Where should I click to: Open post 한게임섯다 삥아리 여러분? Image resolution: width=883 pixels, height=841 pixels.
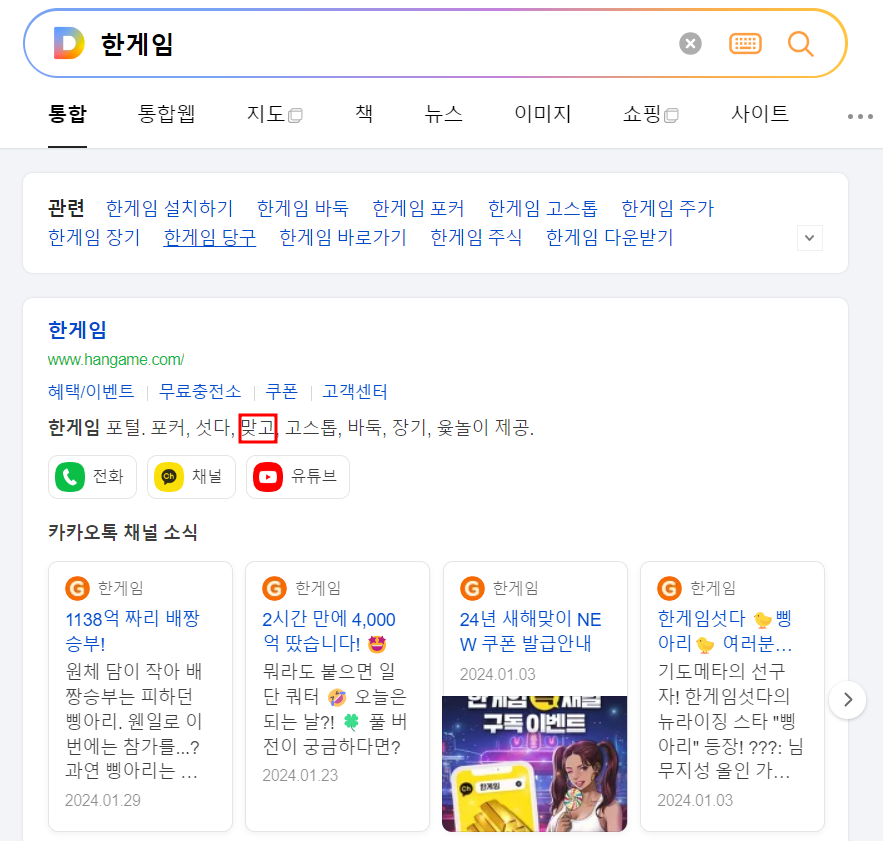pyautogui.click(x=725, y=631)
